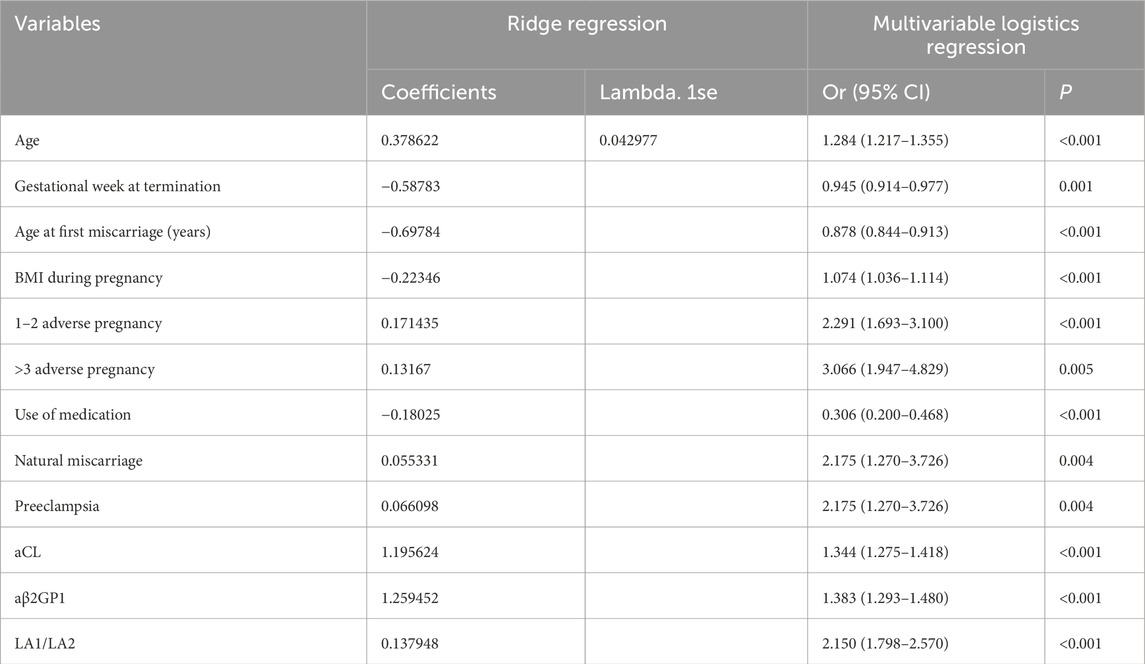The height and width of the screenshot is (664, 1145).
Task: Click the Lambda value 0.042977
Action: coord(632,141)
